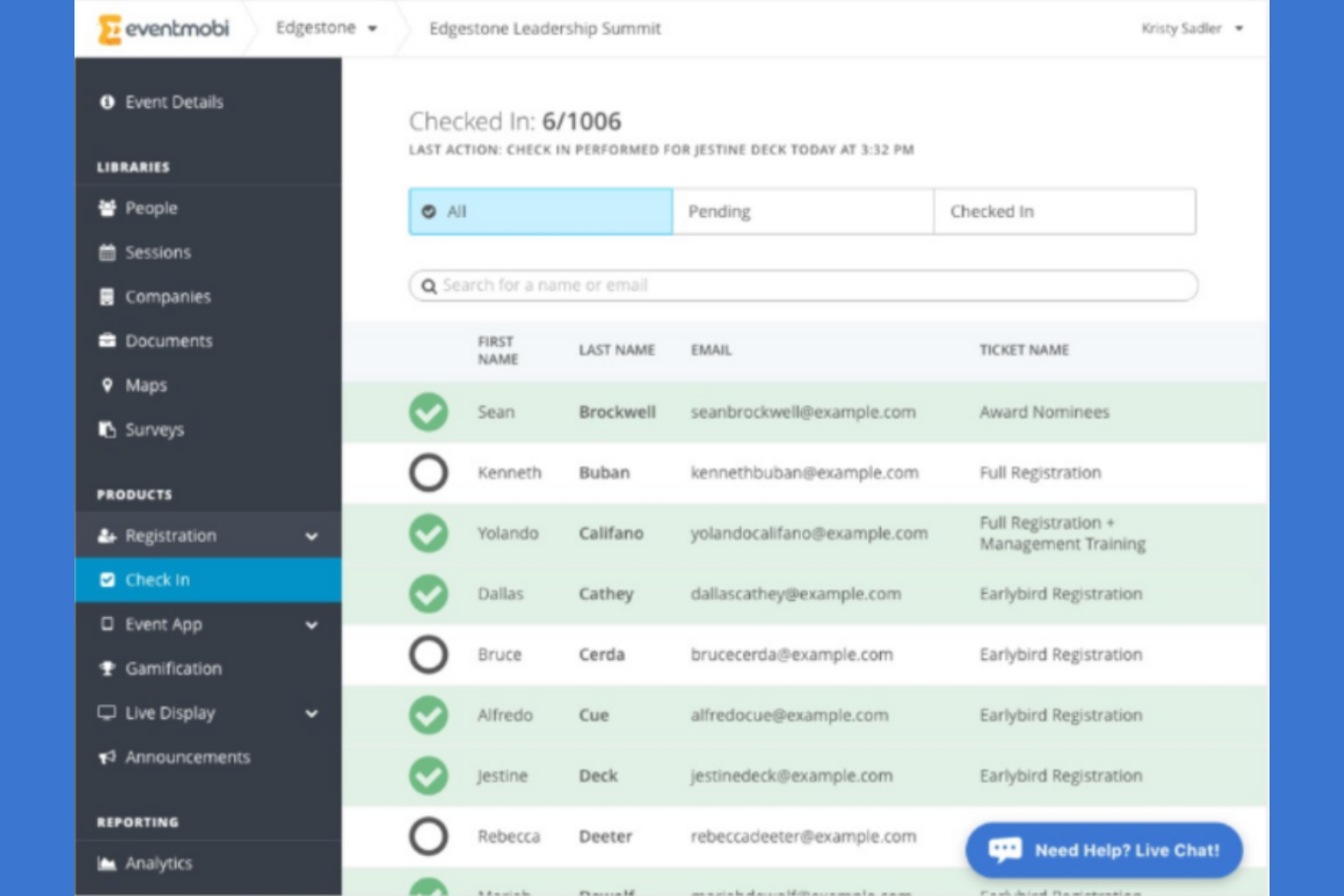
Task: Undo check-in for Sean Brockwell
Action: [428, 411]
